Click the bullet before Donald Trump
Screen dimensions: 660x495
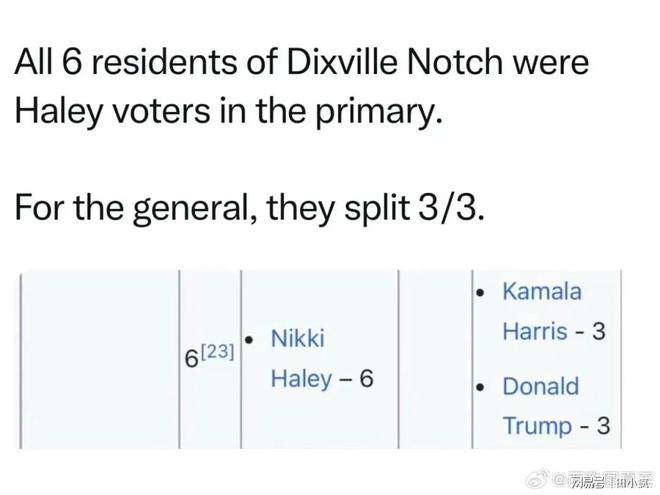tap(480, 387)
